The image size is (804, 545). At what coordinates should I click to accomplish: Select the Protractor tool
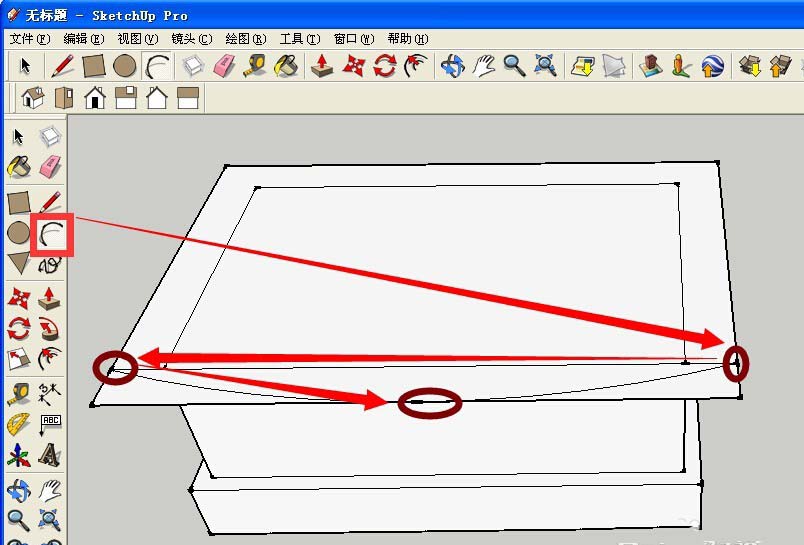(x=18, y=425)
